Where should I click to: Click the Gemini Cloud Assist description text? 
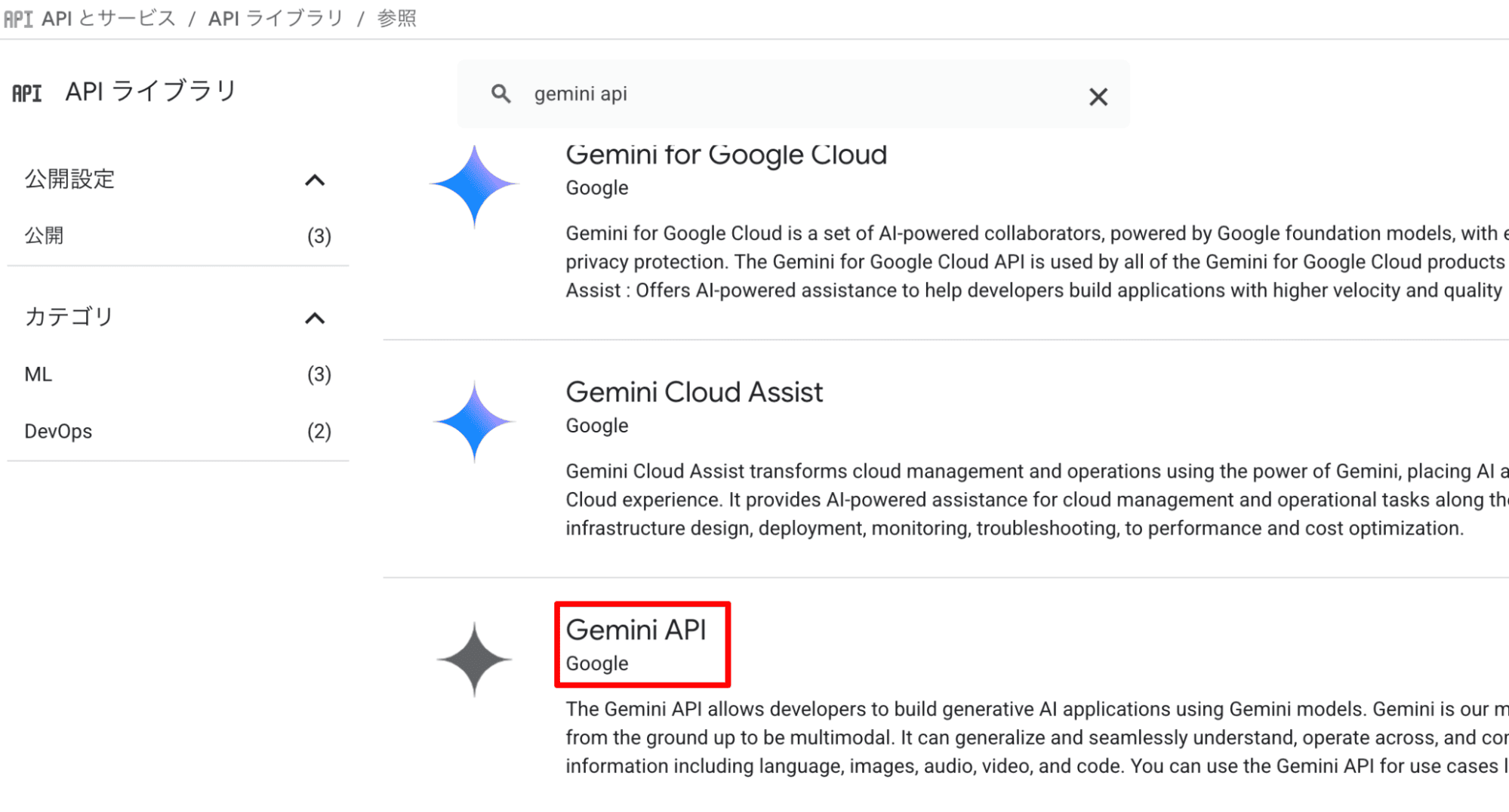(x=1036, y=500)
